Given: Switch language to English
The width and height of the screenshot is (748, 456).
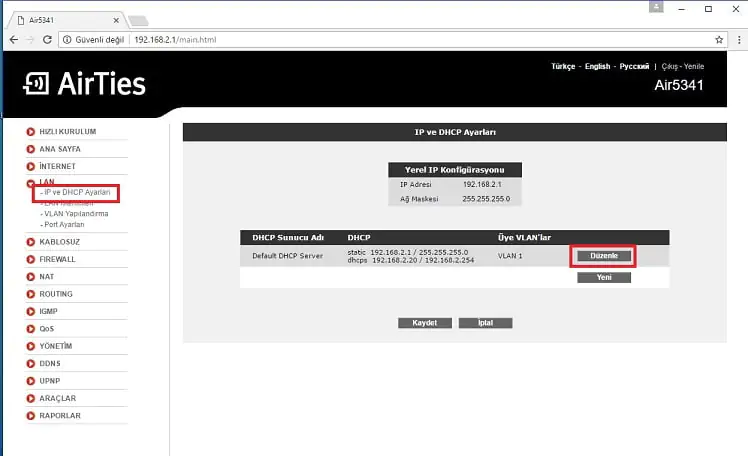Looking at the screenshot, I should pos(597,66).
